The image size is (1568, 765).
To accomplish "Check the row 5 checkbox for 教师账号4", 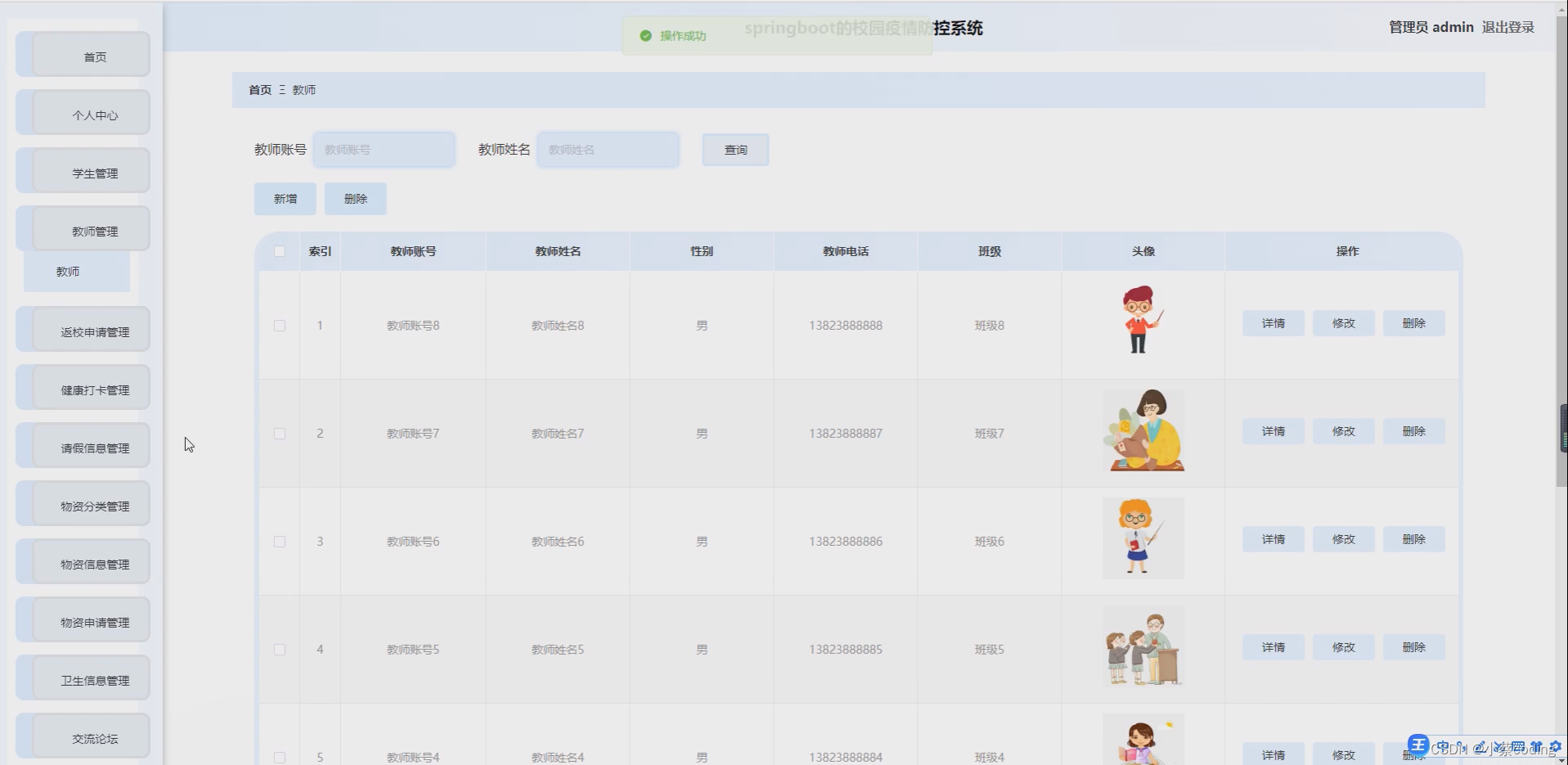I will (280, 758).
